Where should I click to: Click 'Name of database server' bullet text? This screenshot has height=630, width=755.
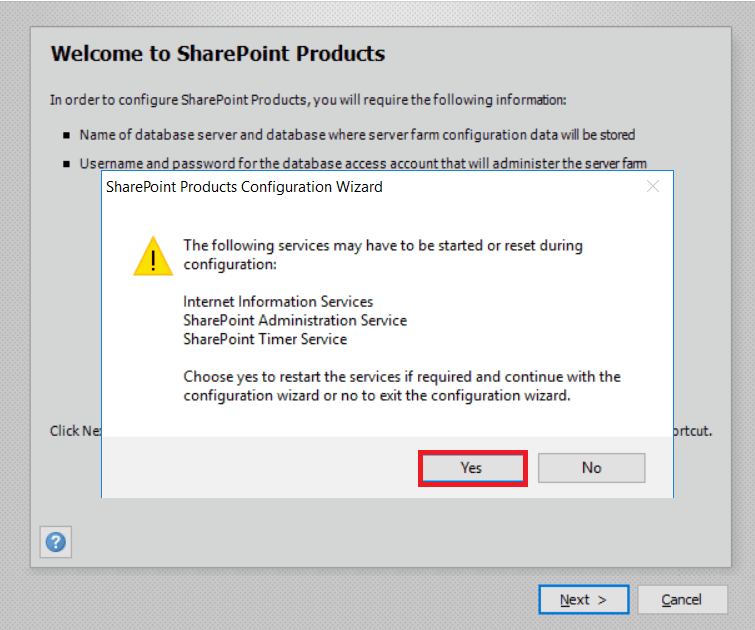[x=357, y=135]
